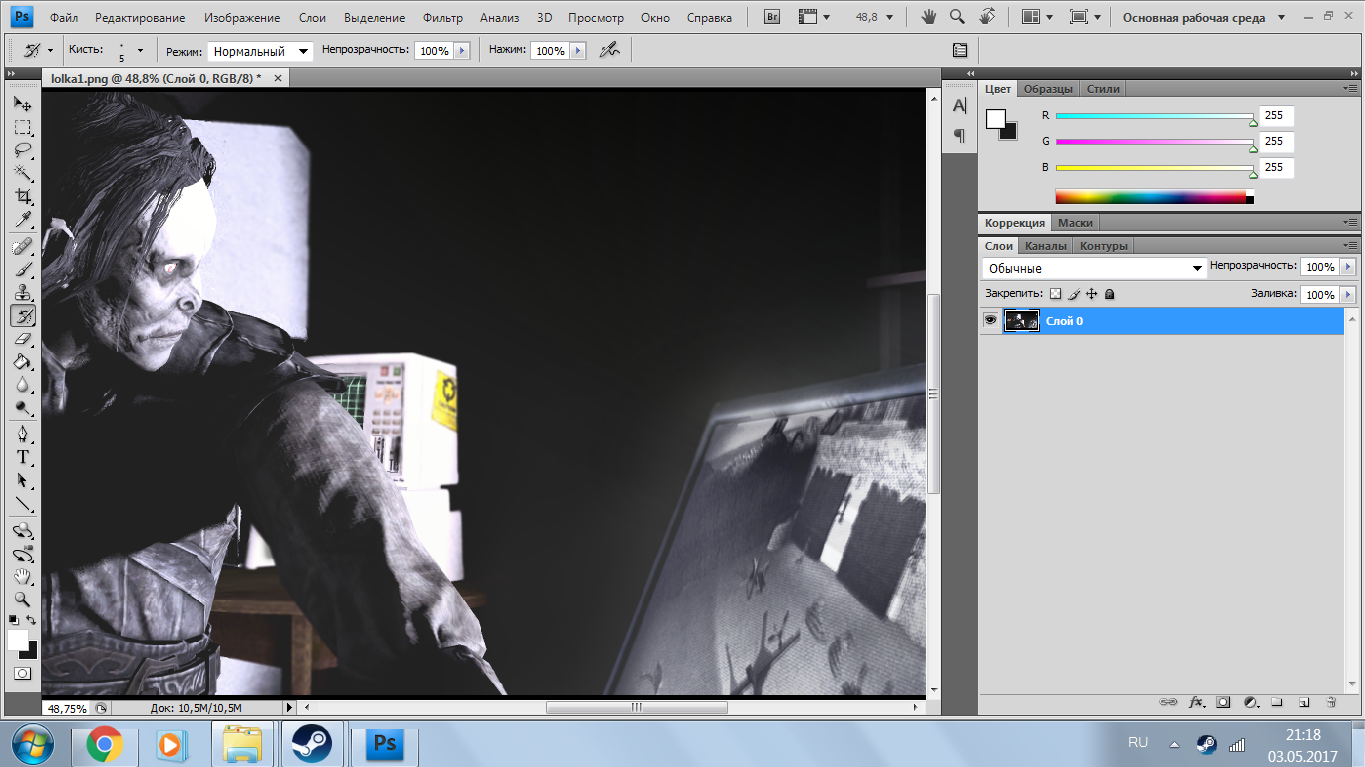Select the History Brush tool
This screenshot has width=1365, height=767.
click(x=22, y=316)
